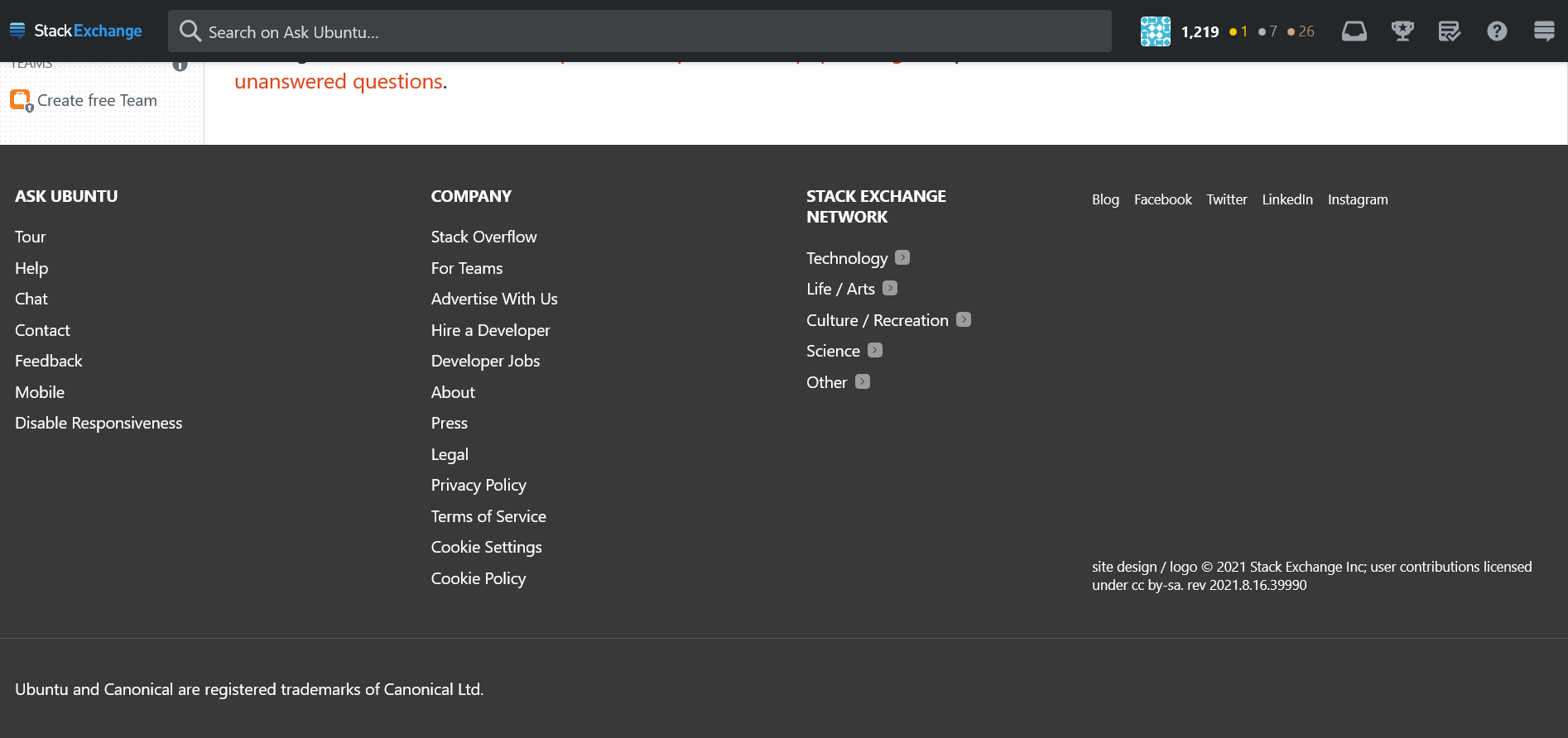Click the silver badge count 7
Viewport: 1568px width, 738px height.
click(x=1267, y=31)
